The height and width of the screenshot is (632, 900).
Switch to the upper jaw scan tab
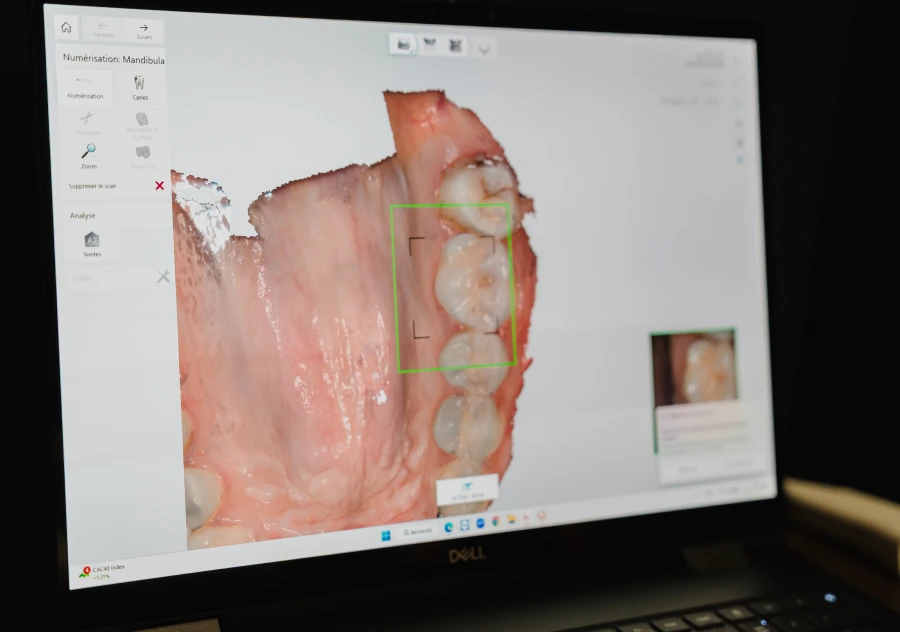[430, 45]
